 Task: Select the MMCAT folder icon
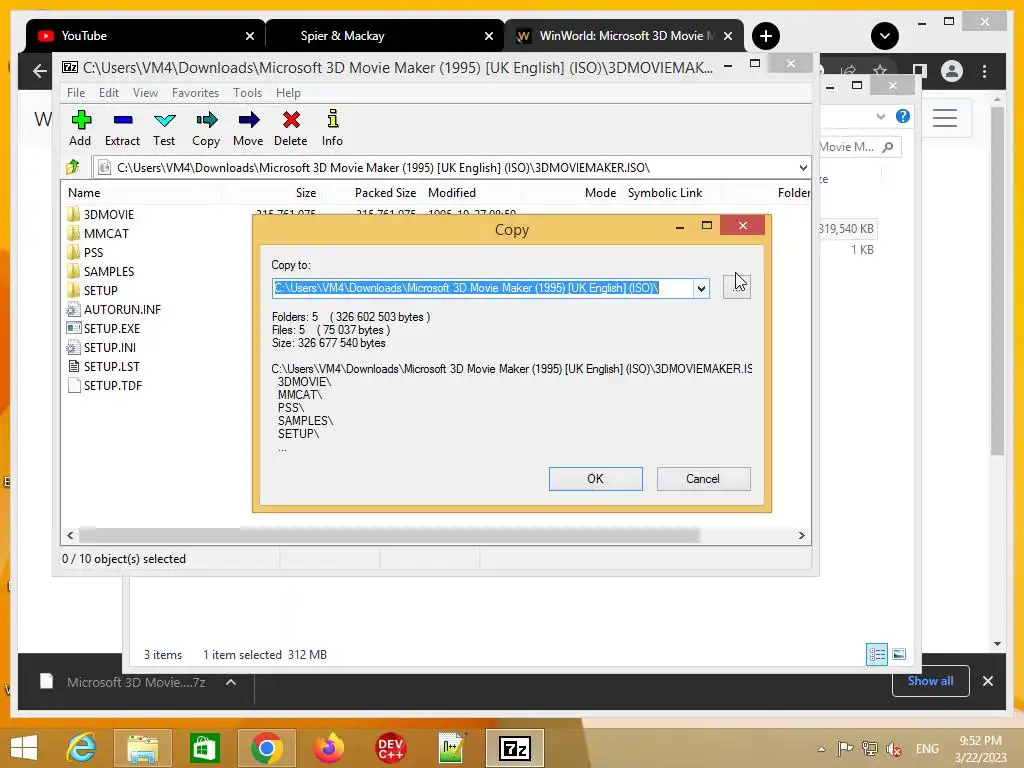73,233
